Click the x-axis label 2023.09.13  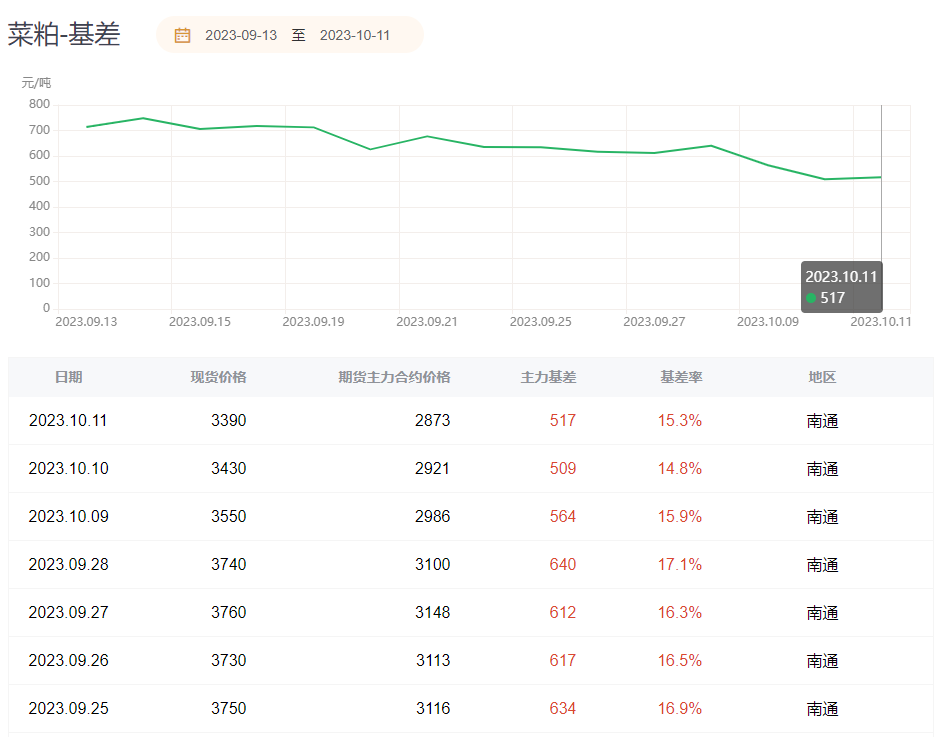(86, 321)
